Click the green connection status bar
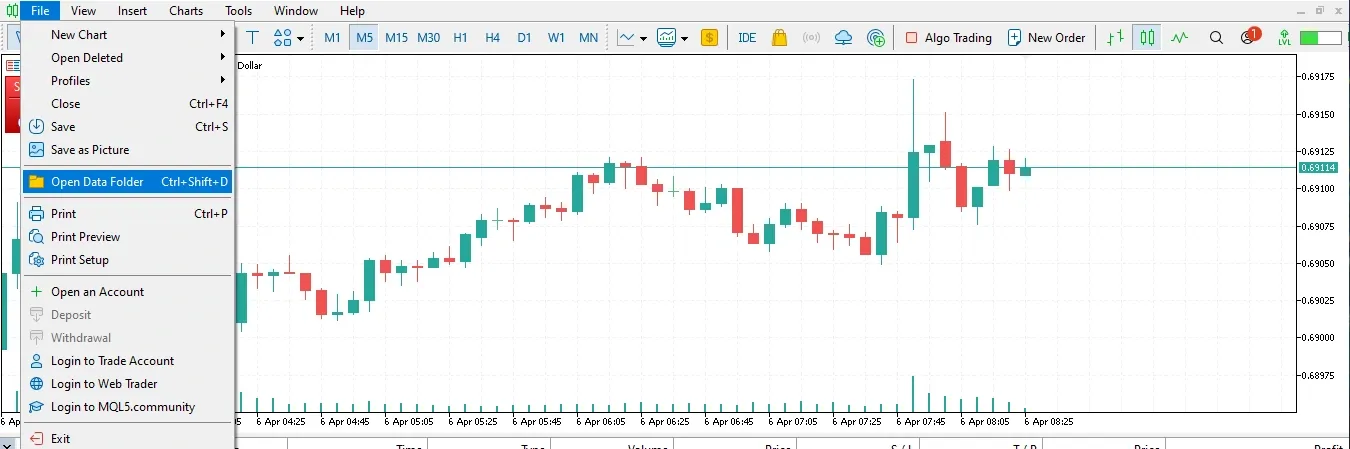Viewport: 1350px width, 449px height. click(1321, 38)
